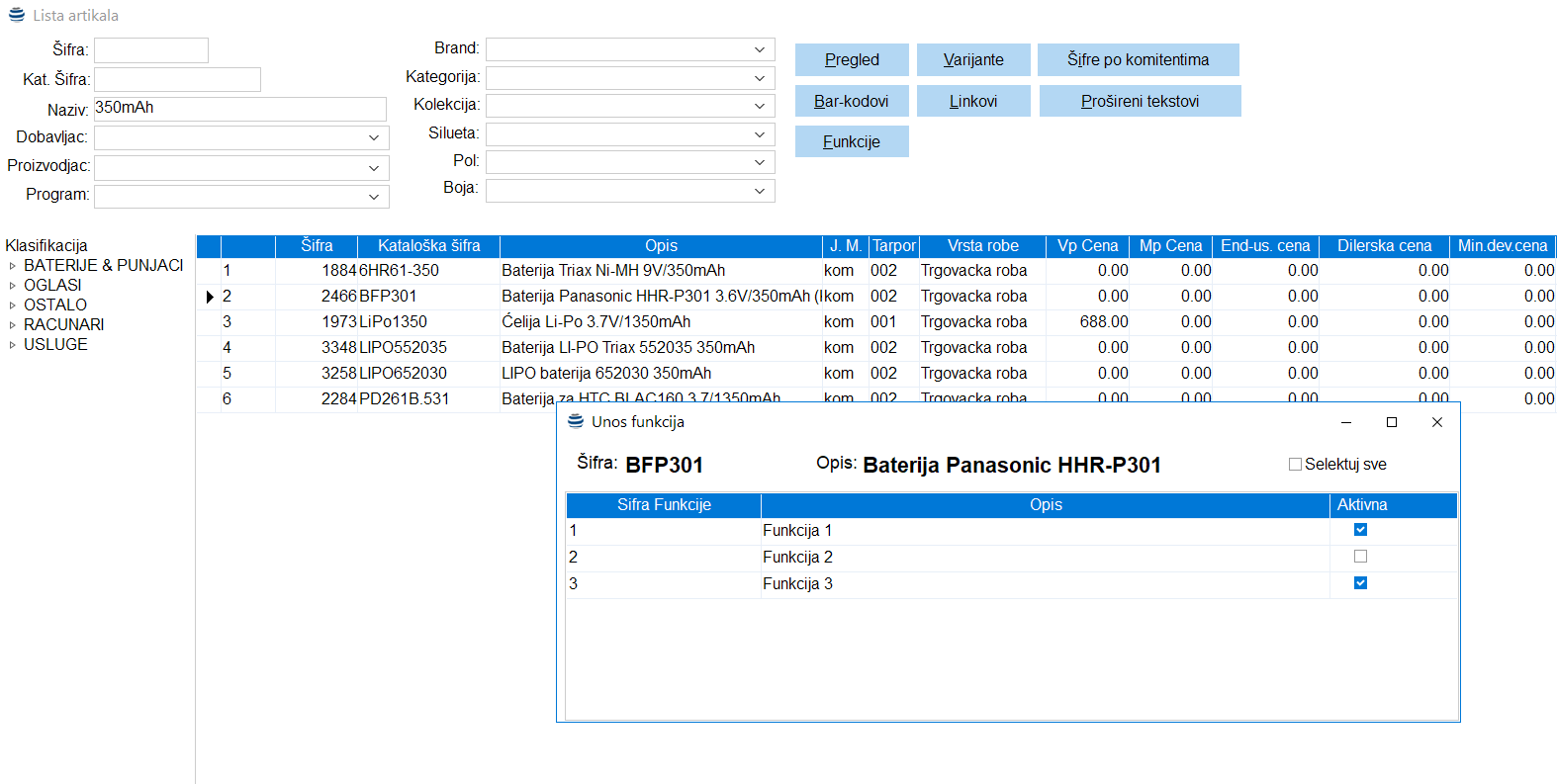Maximize the Unos funkcija dialog
Viewport: 1557px width, 784px height.
point(1391,422)
